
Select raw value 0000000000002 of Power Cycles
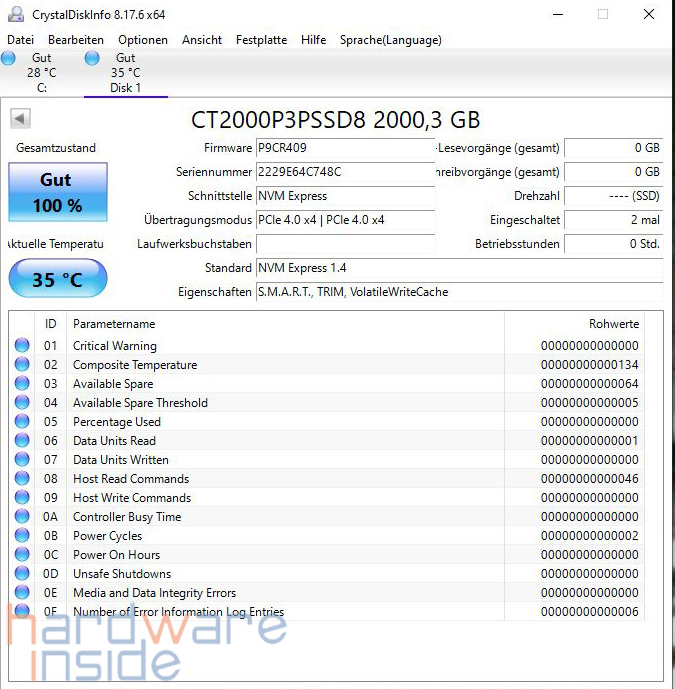589,536
